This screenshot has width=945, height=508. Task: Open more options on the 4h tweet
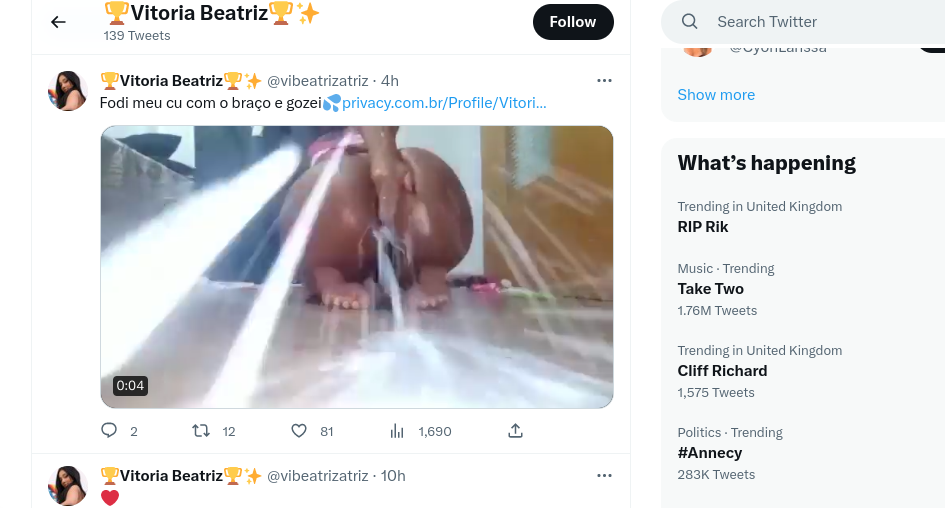tap(604, 80)
